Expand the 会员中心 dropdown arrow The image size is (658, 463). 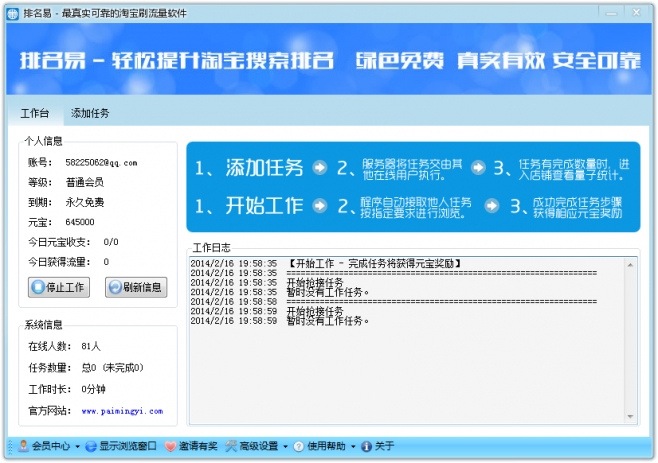77,447
